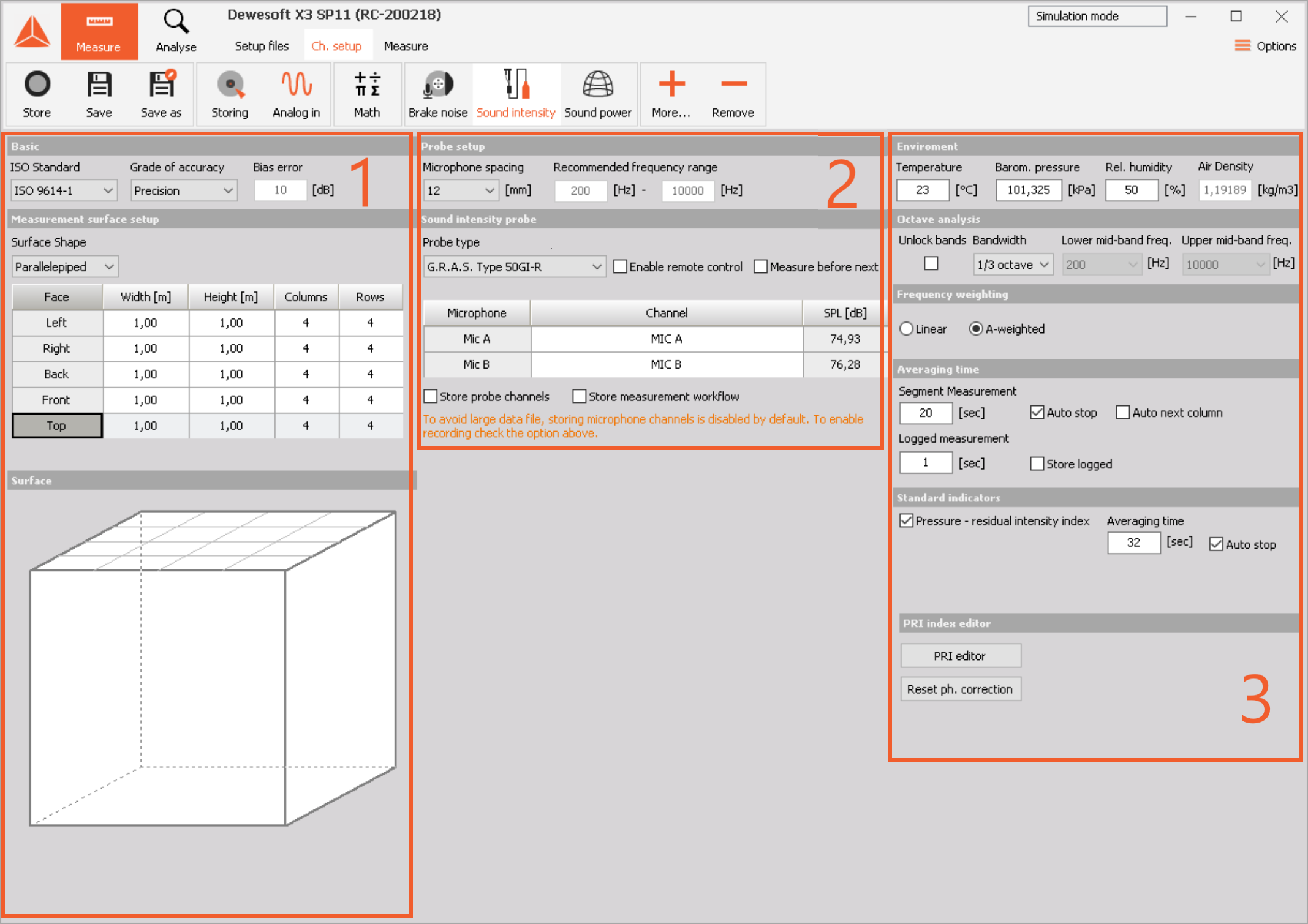Screen dimensions: 1308x924
Task: Open the Brake noise module
Action: pos(438,94)
